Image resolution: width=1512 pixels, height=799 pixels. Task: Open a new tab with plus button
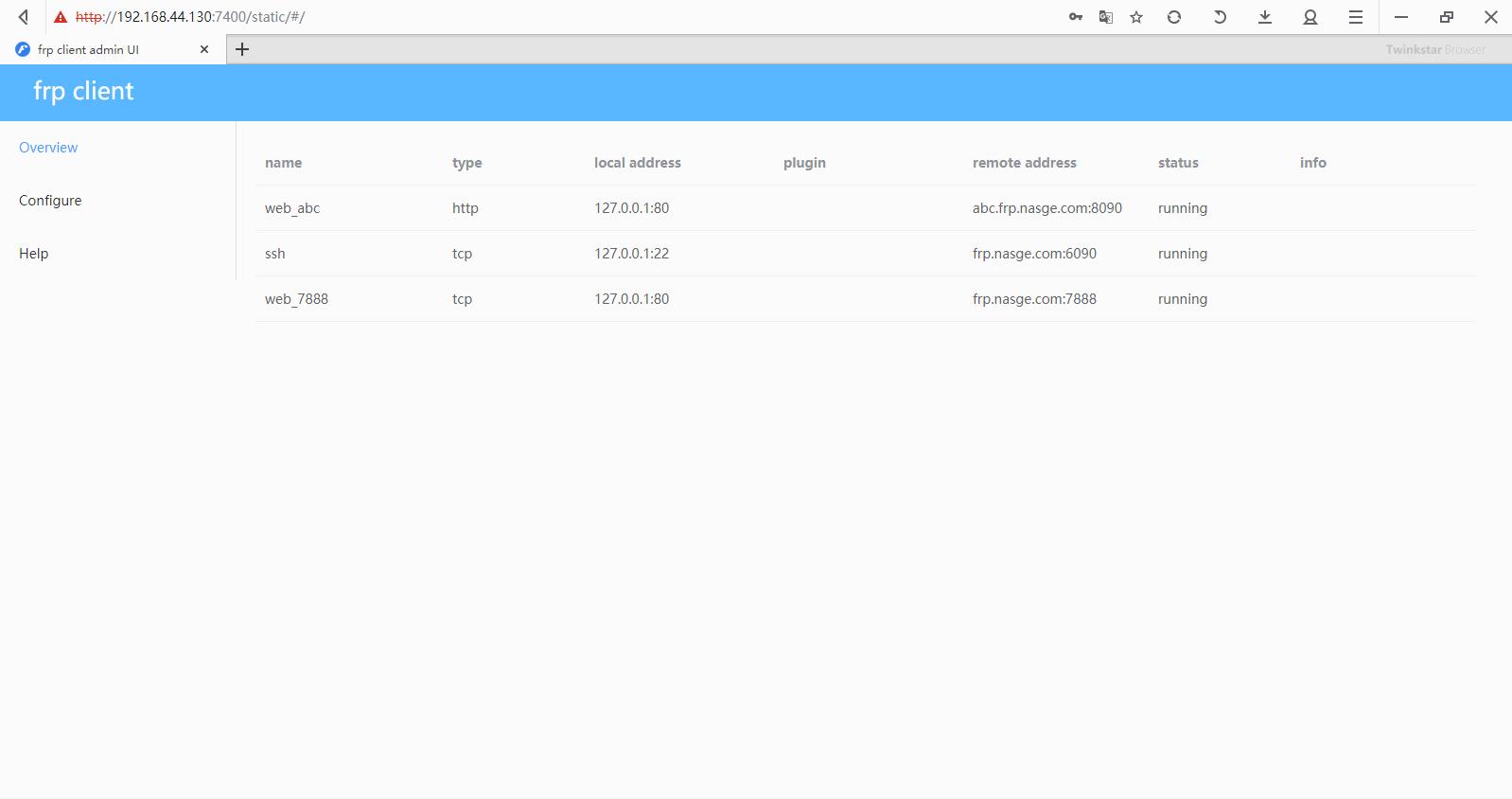[x=242, y=49]
